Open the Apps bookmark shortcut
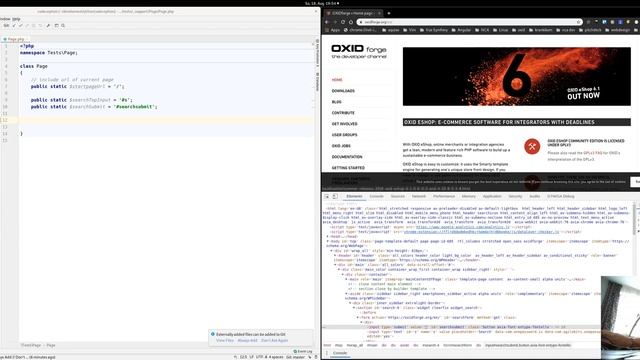The width and height of the screenshot is (640, 360). pos(333,30)
